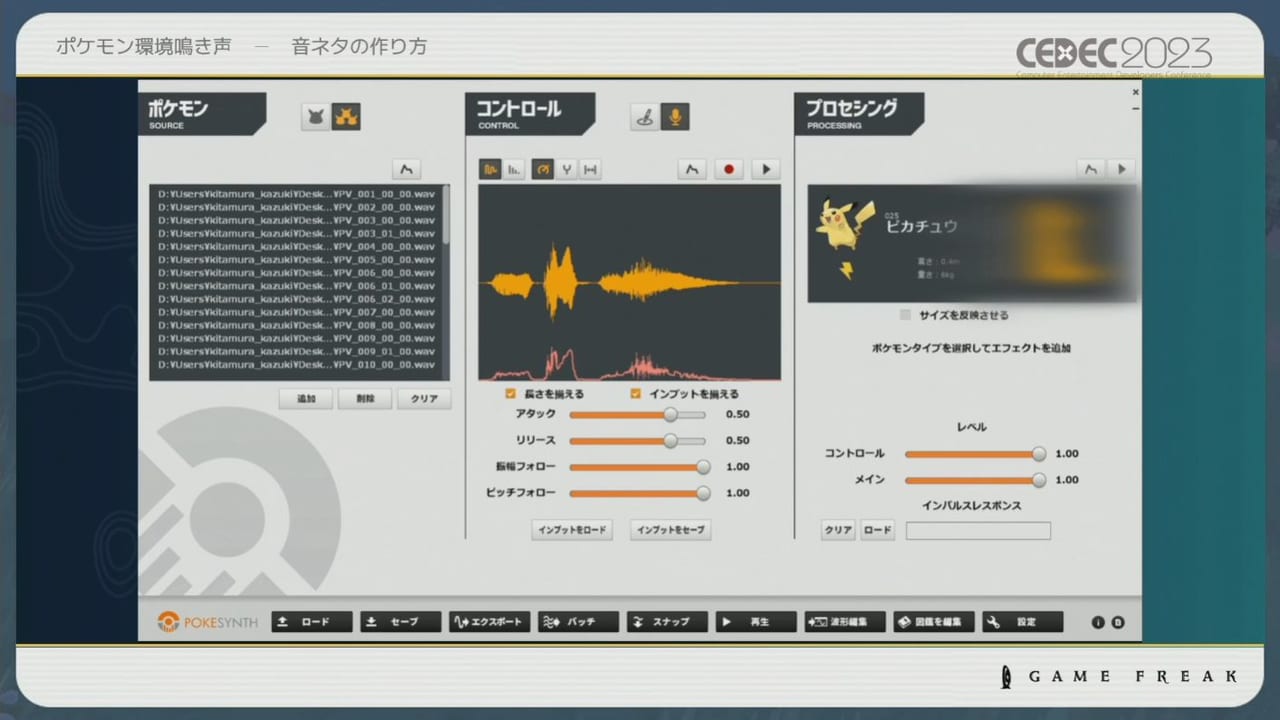Image resolution: width=1280 pixels, height=720 pixels.
Task: Open 図鑑を編集 Pokédex editor
Action: [934, 622]
